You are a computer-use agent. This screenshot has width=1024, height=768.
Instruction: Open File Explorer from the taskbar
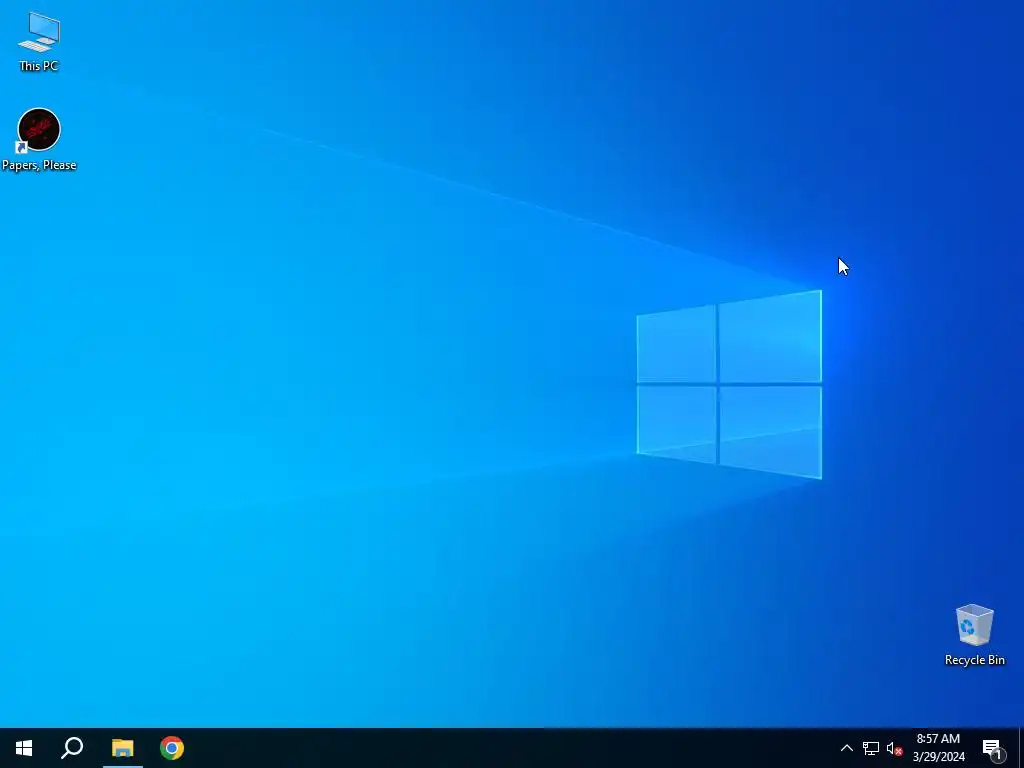point(122,748)
